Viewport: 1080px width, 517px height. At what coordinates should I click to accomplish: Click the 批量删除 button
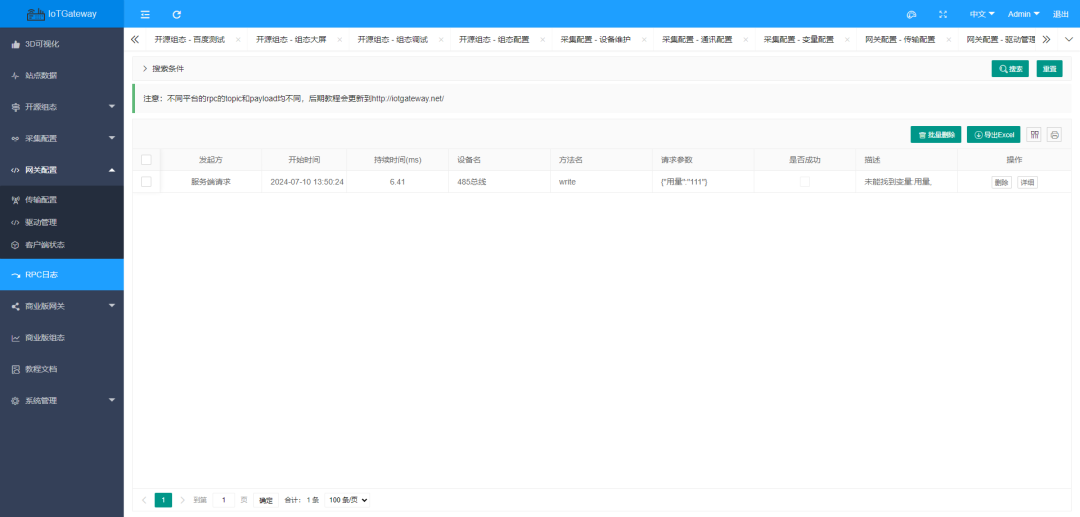coord(935,134)
